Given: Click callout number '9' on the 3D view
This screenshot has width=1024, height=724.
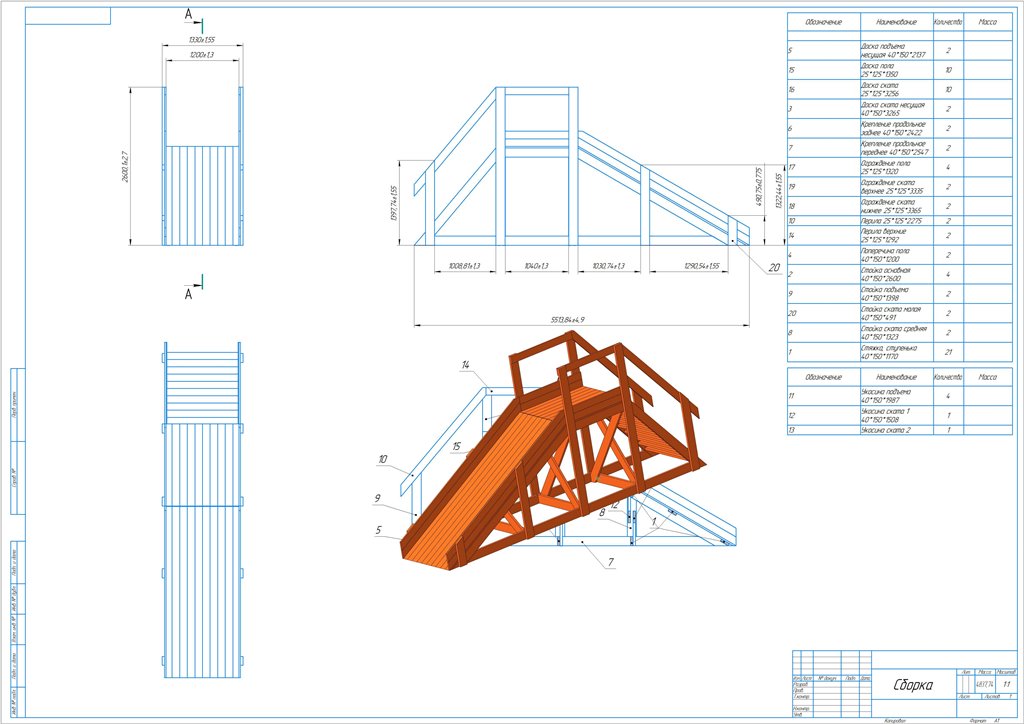Looking at the screenshot, I should tap(377, 498).
